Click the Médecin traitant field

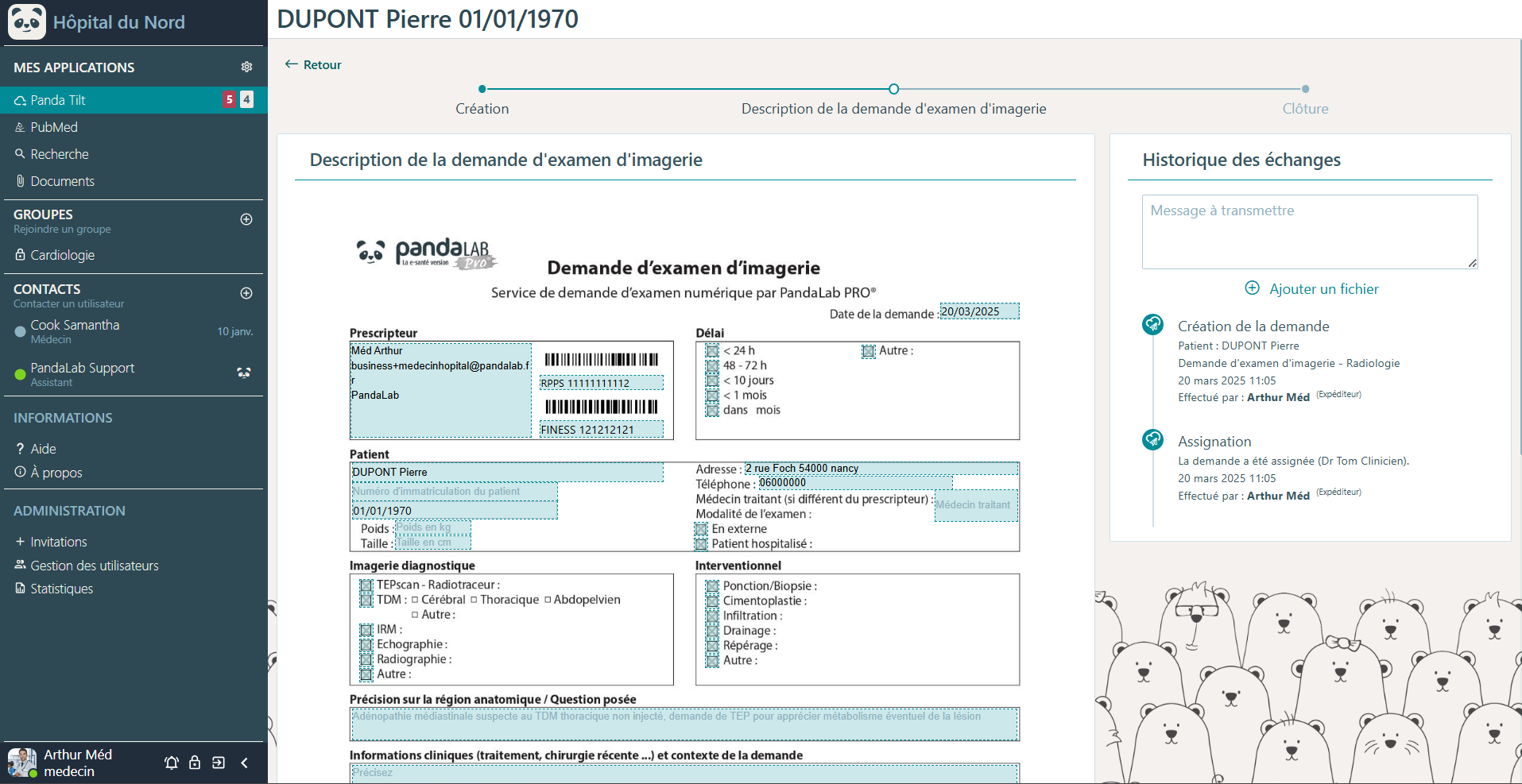coord(976,506)
